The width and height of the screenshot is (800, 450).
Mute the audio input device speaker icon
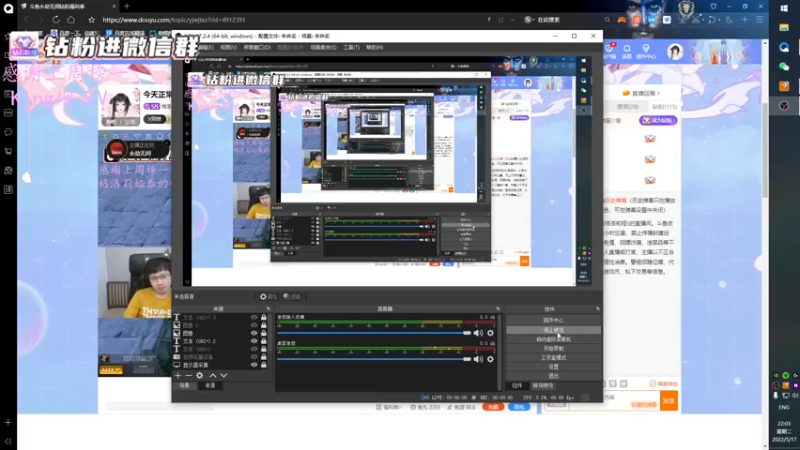(x=478, y=333)
